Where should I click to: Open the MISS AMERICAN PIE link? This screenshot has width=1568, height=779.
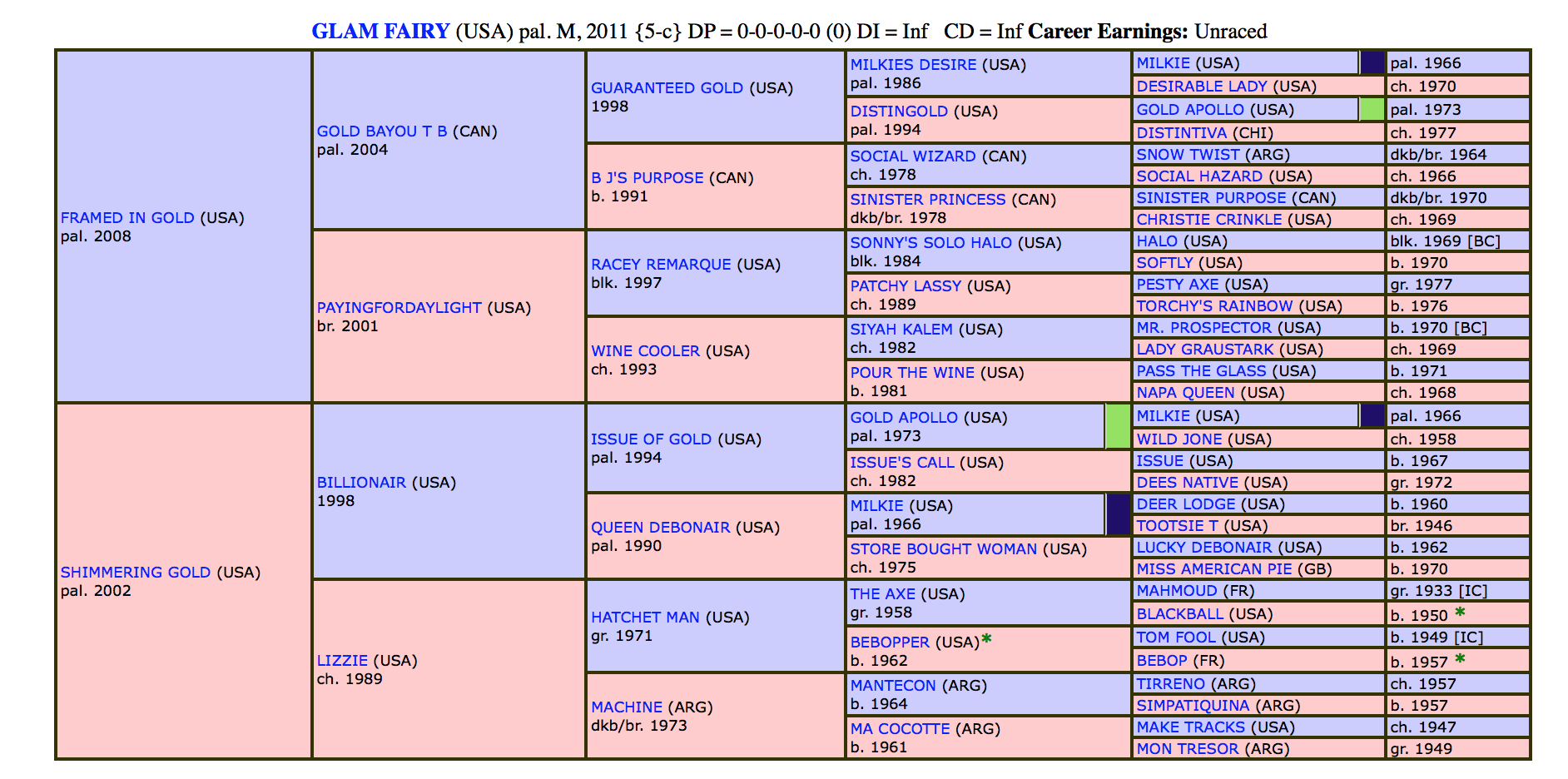tap(1214, 569)
